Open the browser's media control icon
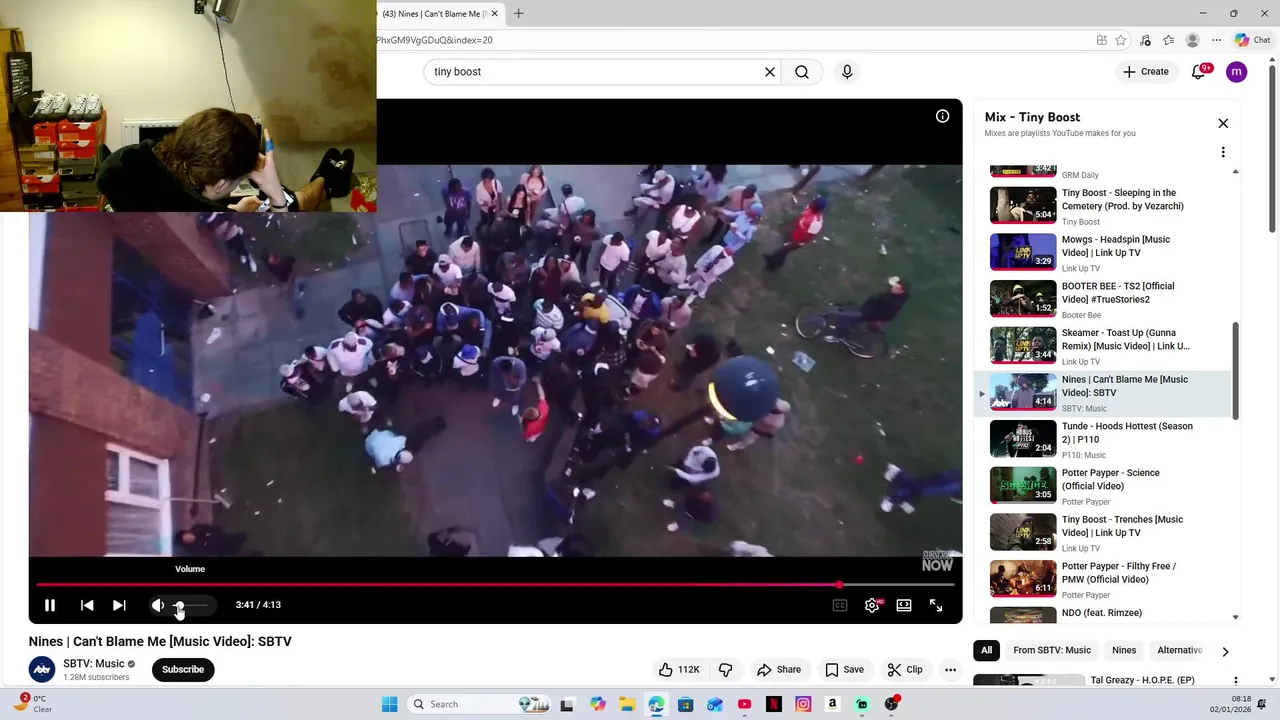Viewport: 1280px width, 720px height. click(1145, 40)
